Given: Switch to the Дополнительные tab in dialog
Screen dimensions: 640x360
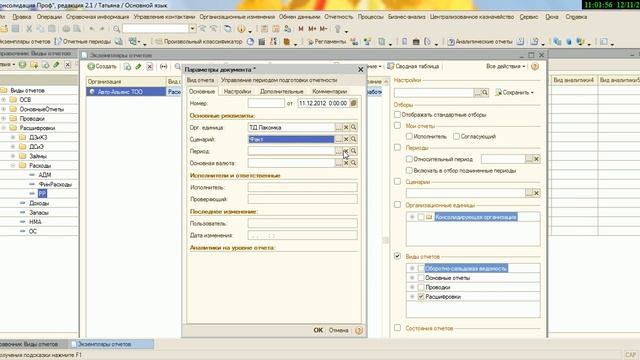Looking at the screenshot, I should pyautogui.click(x=282, y=91).
